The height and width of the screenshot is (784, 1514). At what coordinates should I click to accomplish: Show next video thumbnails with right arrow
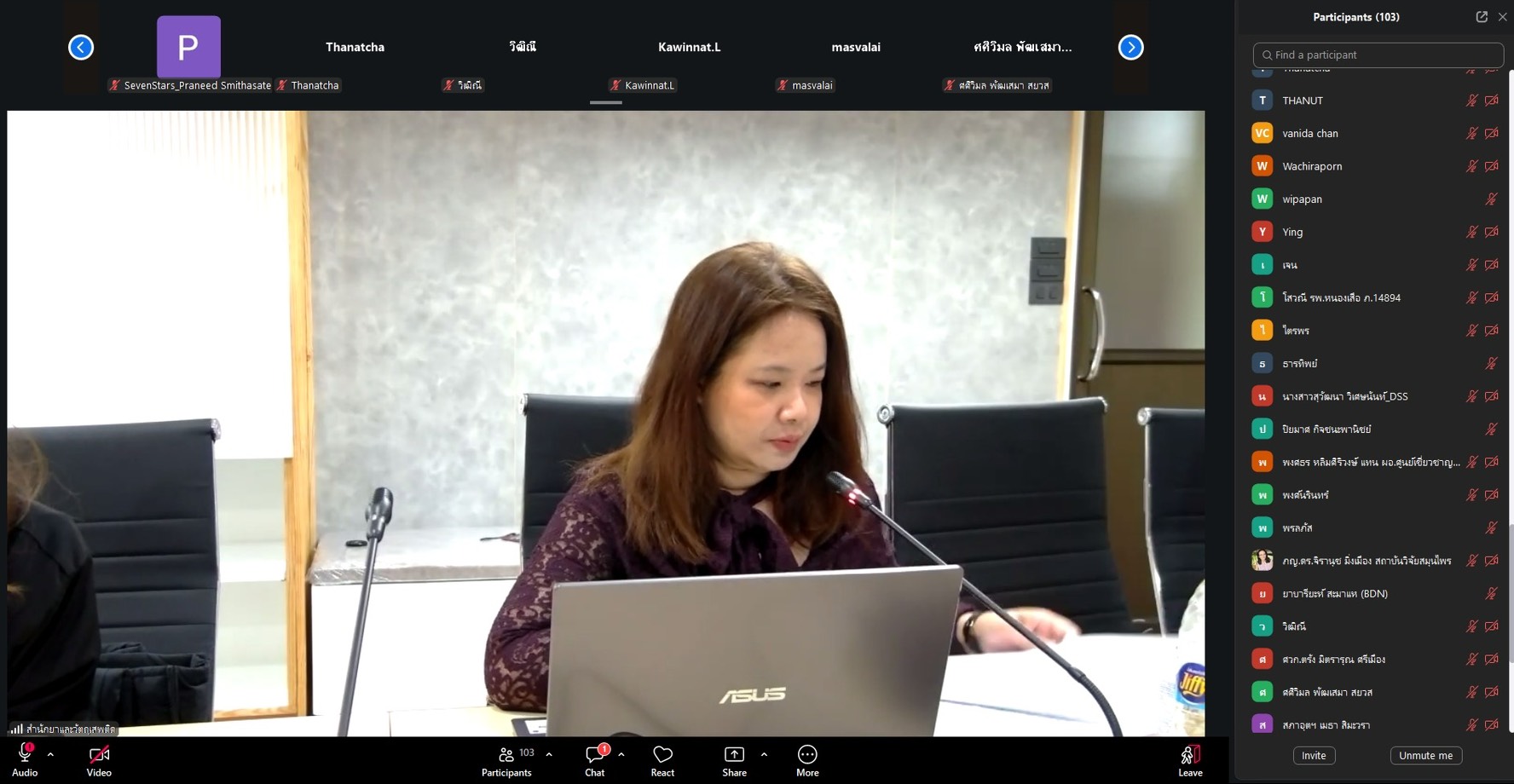coord(1130,48)
